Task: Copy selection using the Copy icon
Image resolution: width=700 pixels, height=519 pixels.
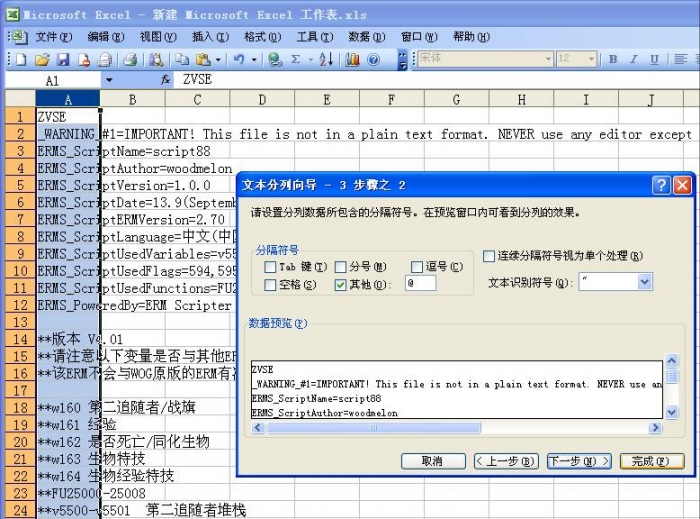Action: [x=182, y=59]
